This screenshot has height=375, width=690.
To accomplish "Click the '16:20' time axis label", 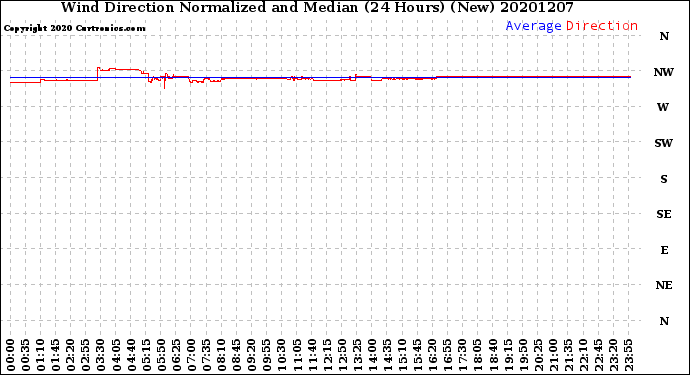I will click(433, 356).
